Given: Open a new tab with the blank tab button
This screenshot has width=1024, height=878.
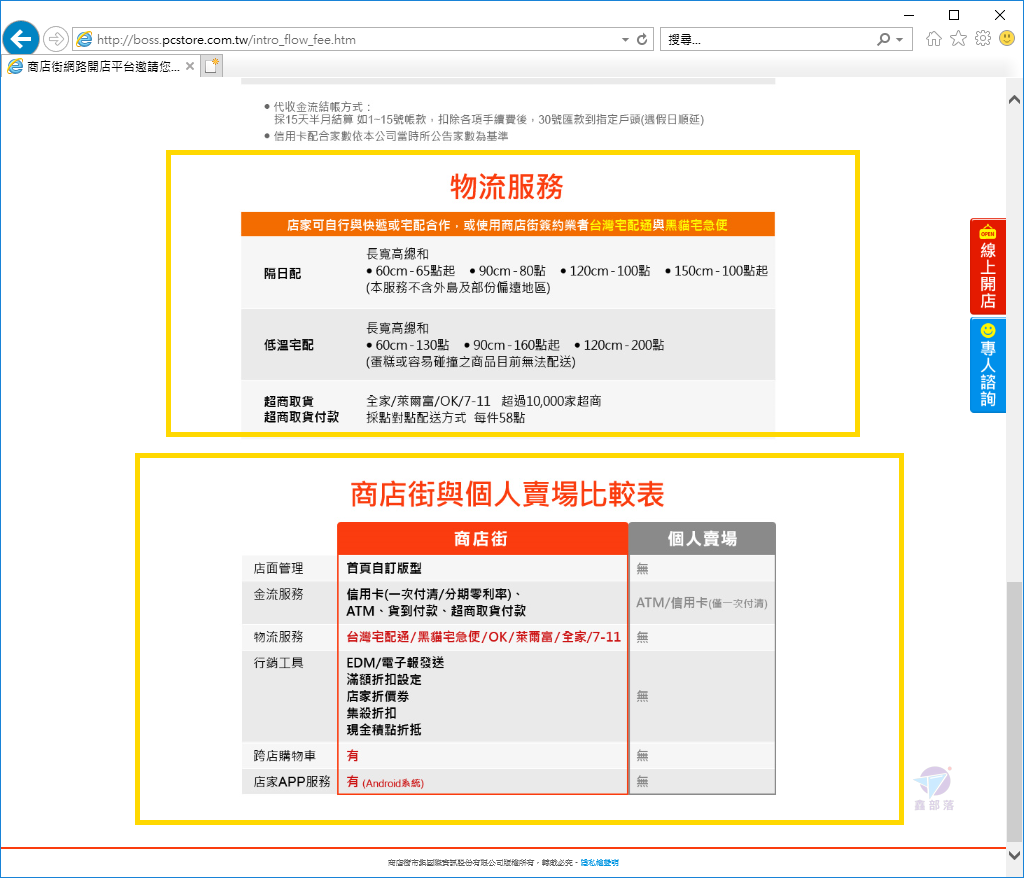Looking at the screenshot, I should point(211,66).
